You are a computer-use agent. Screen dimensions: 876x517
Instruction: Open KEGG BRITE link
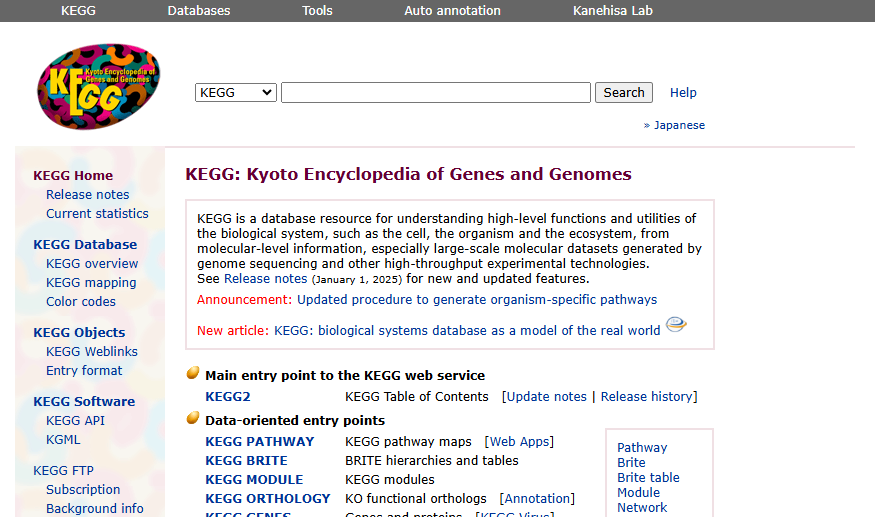246,461
